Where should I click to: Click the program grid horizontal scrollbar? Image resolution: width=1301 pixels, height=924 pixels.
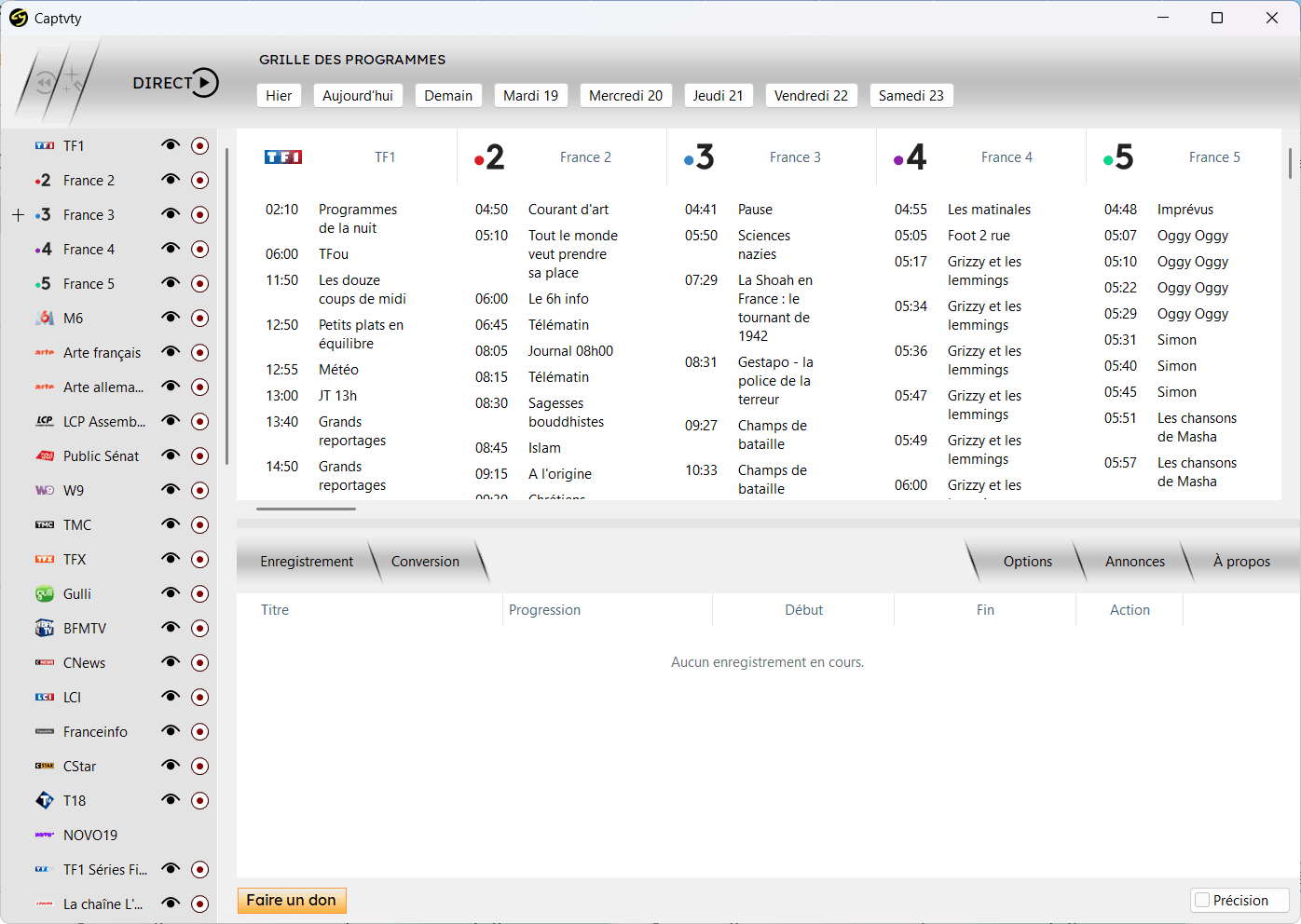[x=306, y=509]
